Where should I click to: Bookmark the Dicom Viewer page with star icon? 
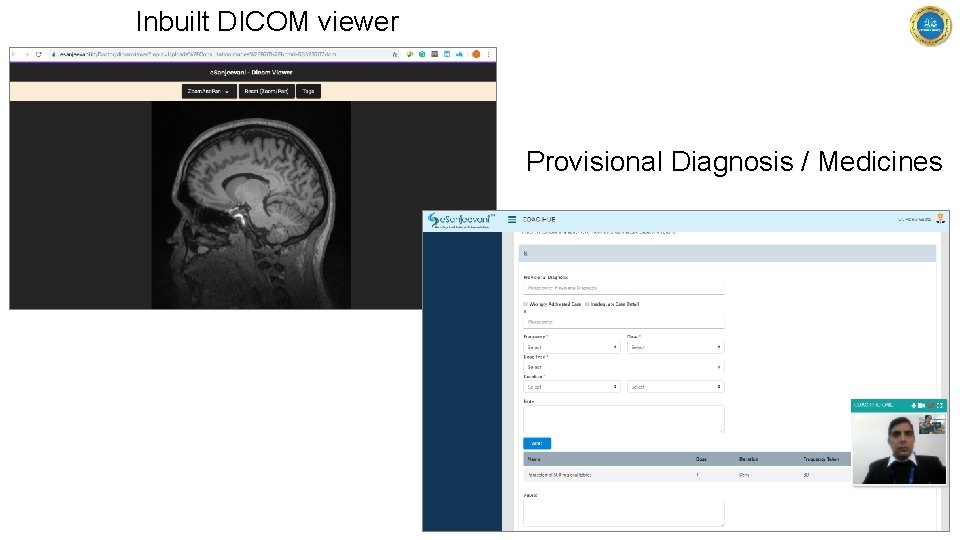pos(394,54)
